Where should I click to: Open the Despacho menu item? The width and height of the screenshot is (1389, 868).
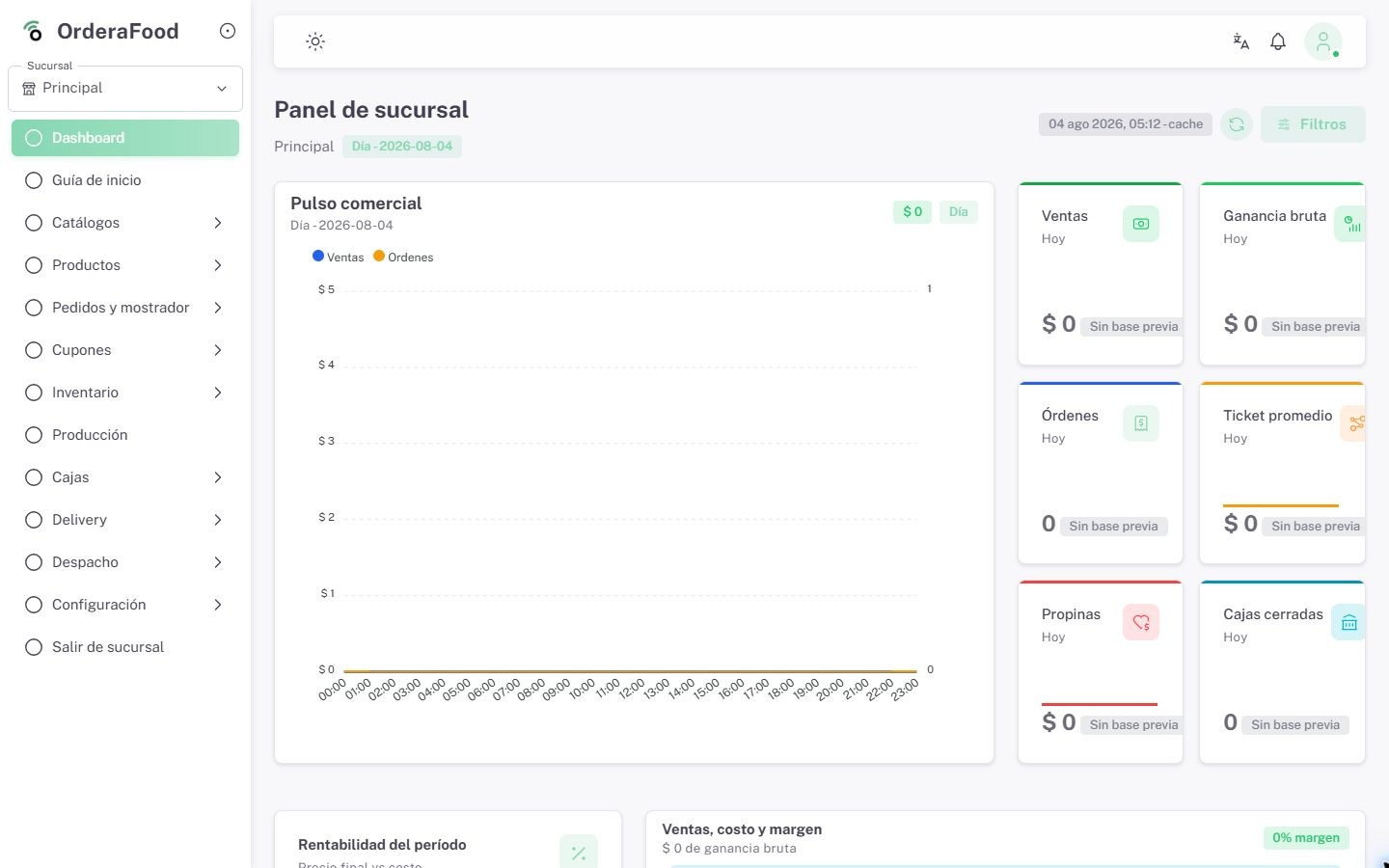(x=125, y=562)
